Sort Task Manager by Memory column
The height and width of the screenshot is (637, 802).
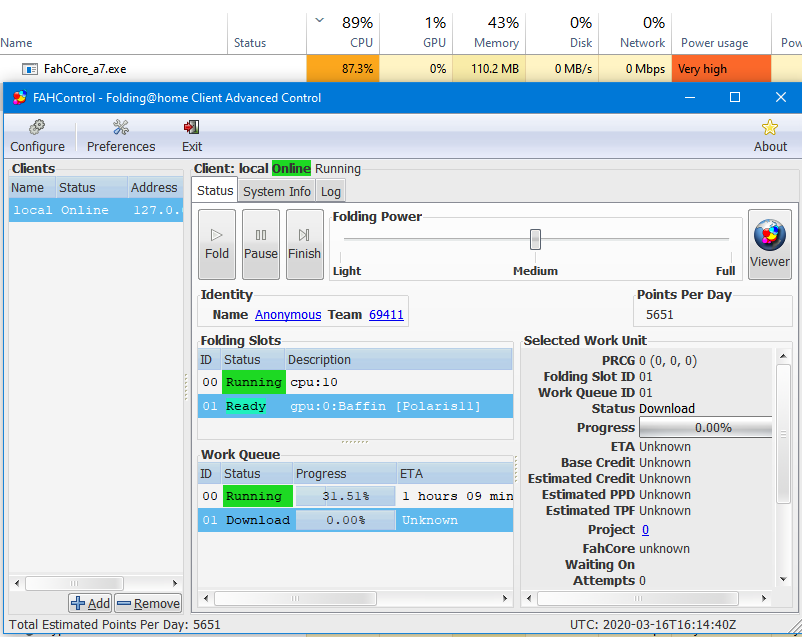(x=489, y=33)
